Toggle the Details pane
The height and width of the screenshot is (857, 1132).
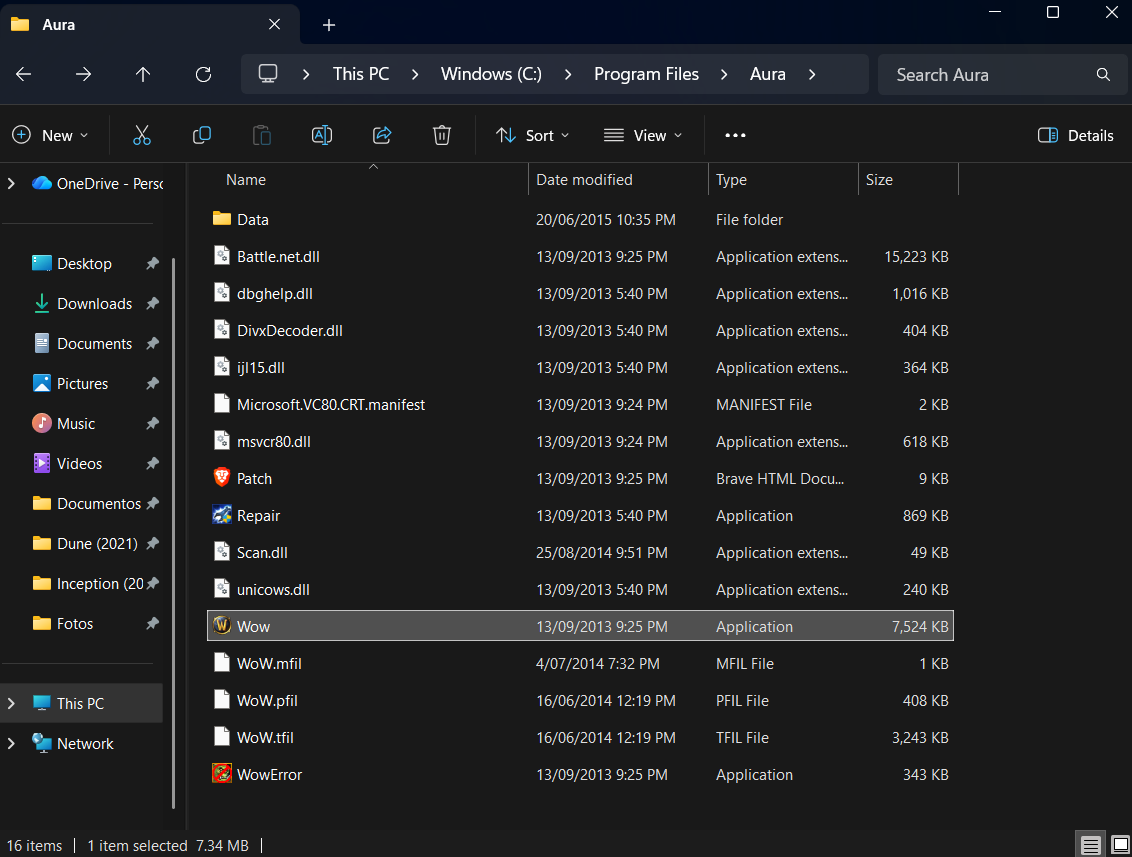[1076, 135]
